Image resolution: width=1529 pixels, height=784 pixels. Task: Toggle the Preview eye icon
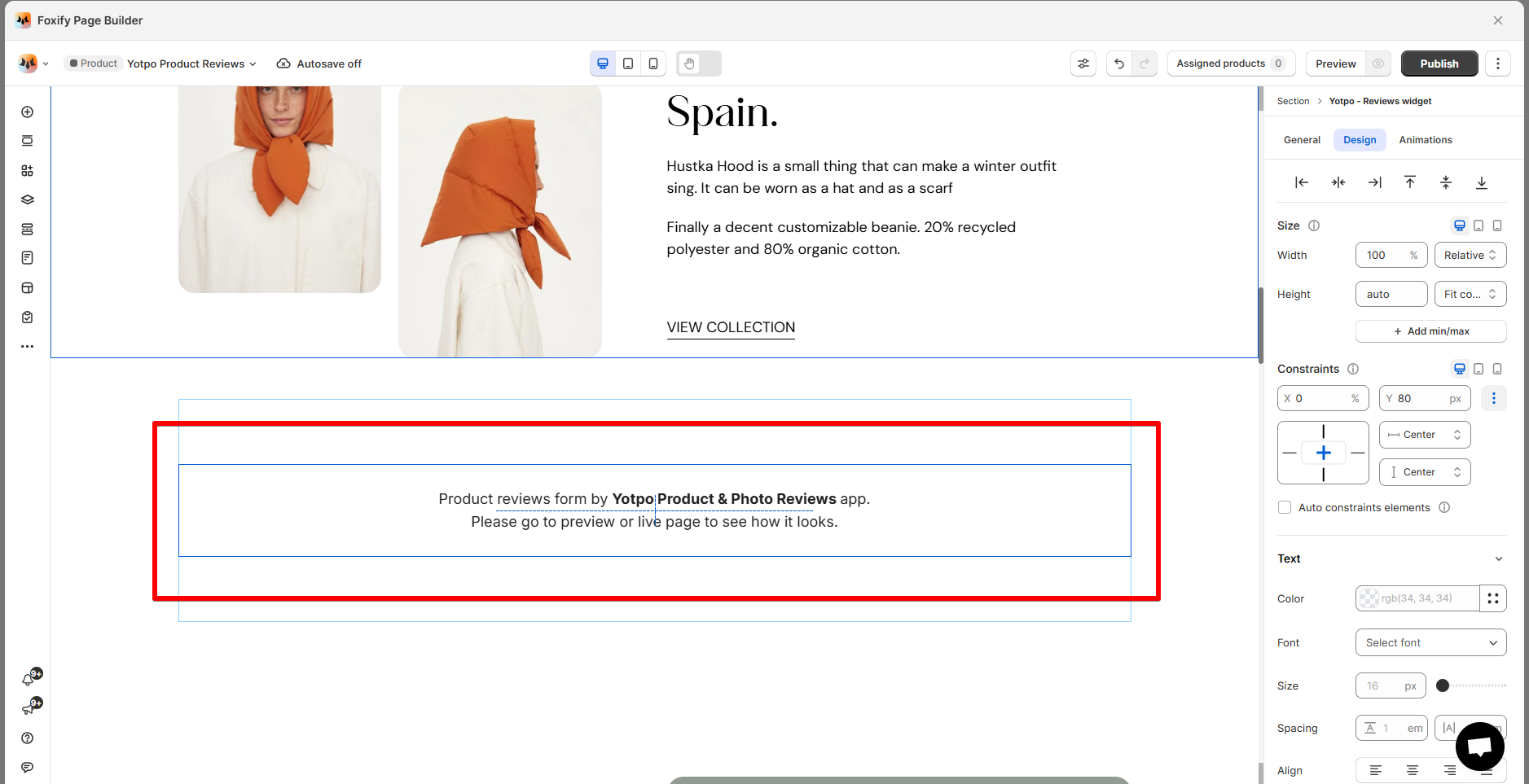point(1378,64)
